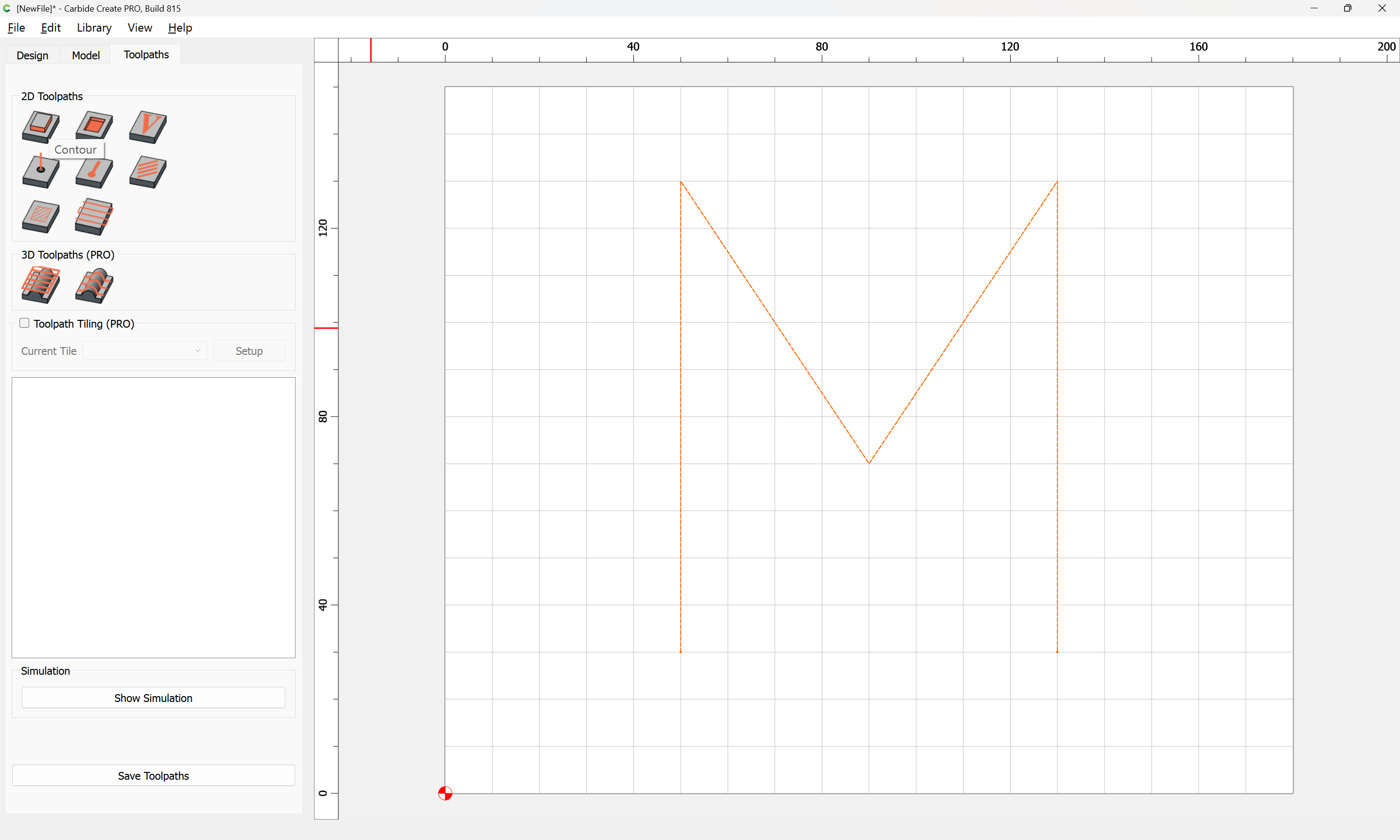1400x840 pixels.
Task: Click the Save Toolpaths button
Action: [x=153, y=775]
